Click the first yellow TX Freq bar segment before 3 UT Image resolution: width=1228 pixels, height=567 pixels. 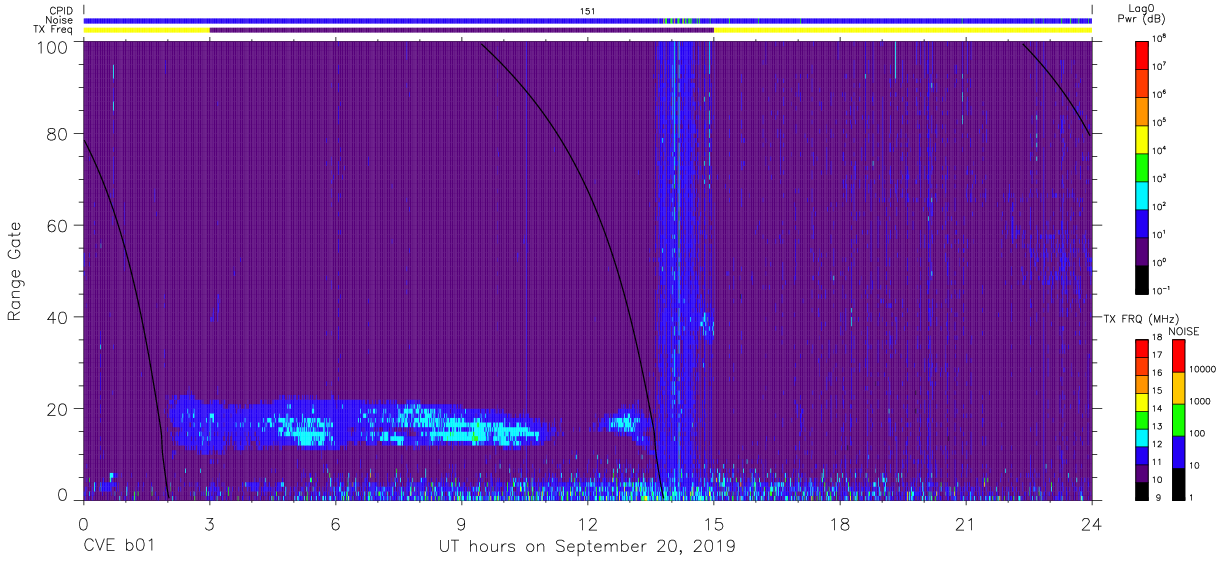click(x=147, y=30)
